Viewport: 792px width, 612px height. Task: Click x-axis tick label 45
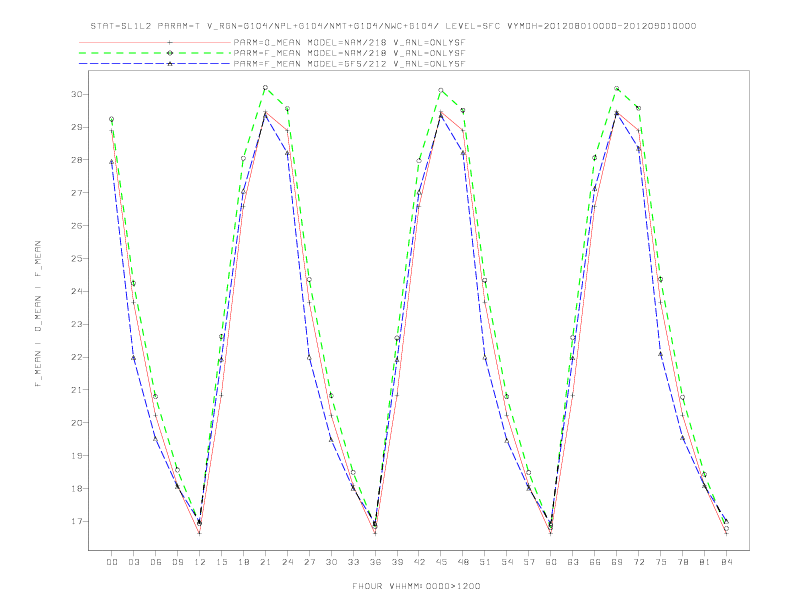(x=441, y=562)
